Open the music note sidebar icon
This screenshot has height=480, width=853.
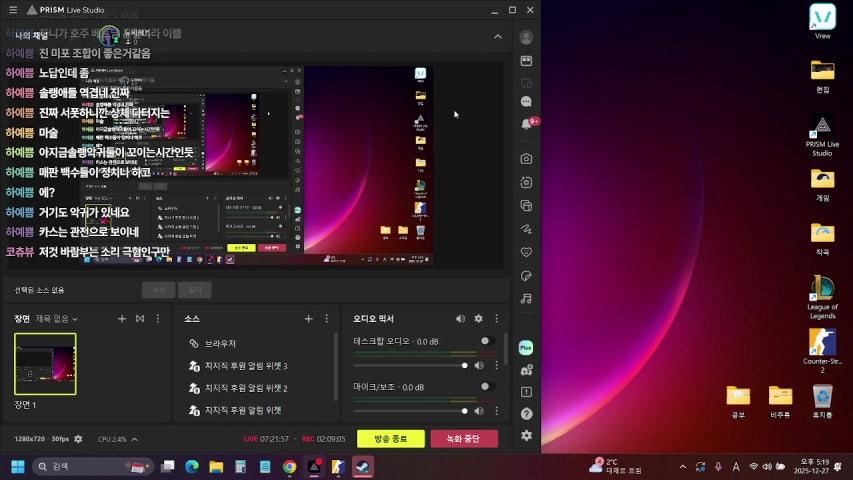pyautogui.click(x=526, y=298)
